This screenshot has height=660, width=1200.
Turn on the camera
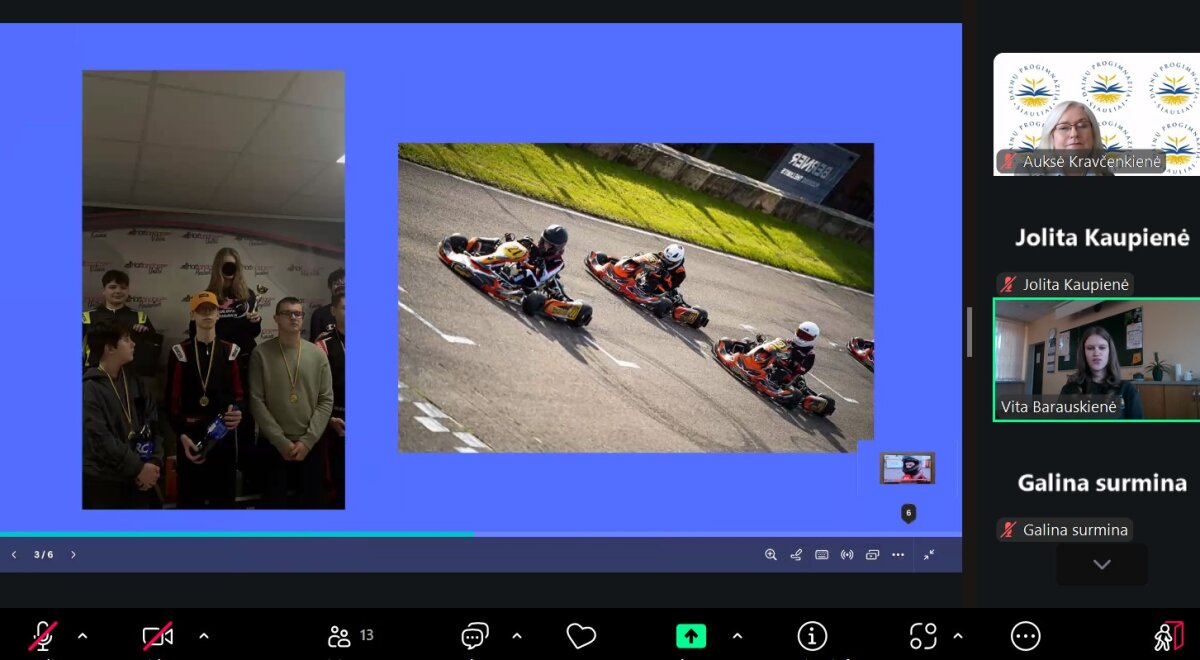(x=157, y=636)
